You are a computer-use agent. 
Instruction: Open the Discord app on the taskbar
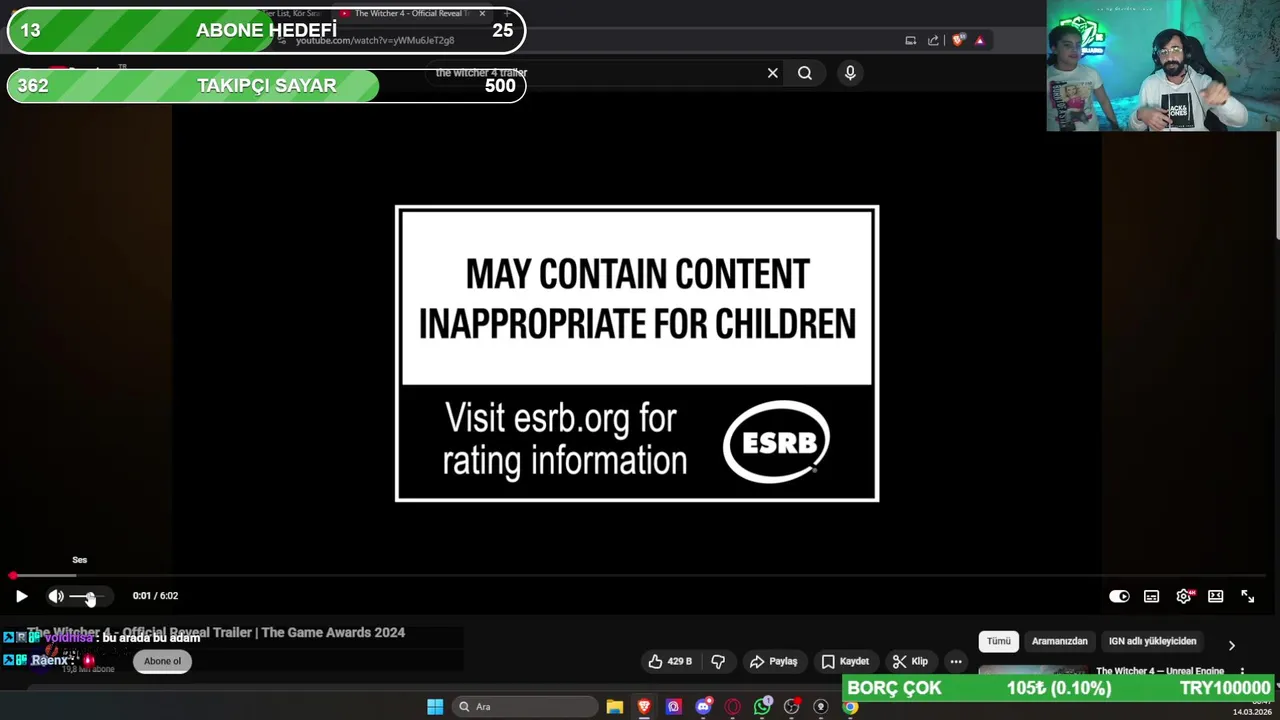click(x=703, y=707)
